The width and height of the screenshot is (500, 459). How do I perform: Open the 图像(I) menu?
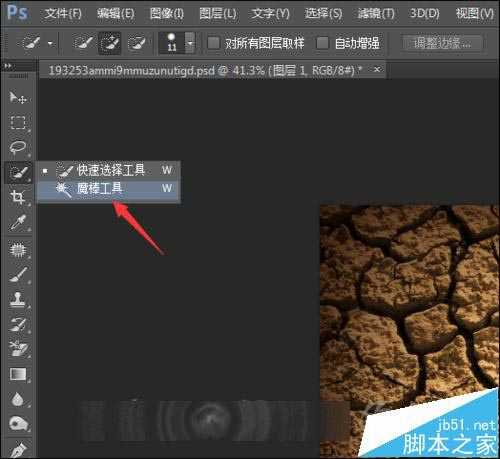tap(167, 13)
